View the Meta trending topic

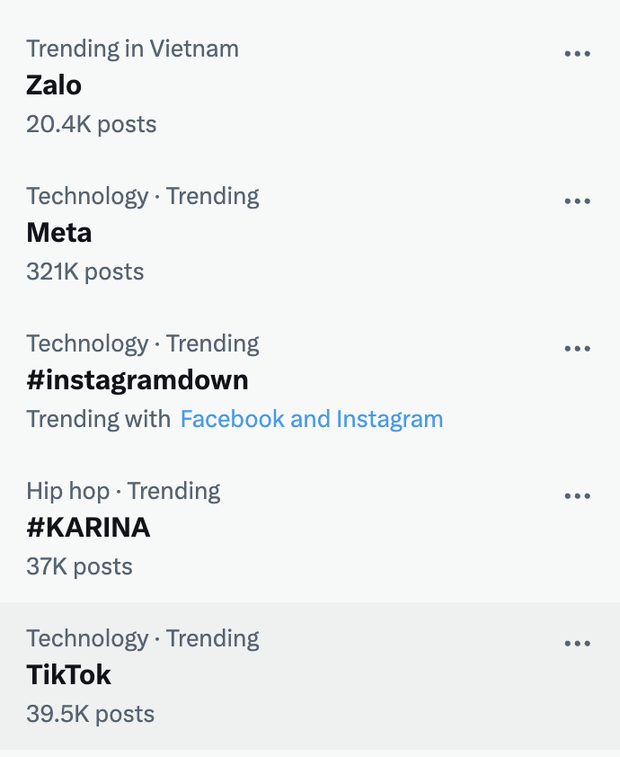click(59, 233)
